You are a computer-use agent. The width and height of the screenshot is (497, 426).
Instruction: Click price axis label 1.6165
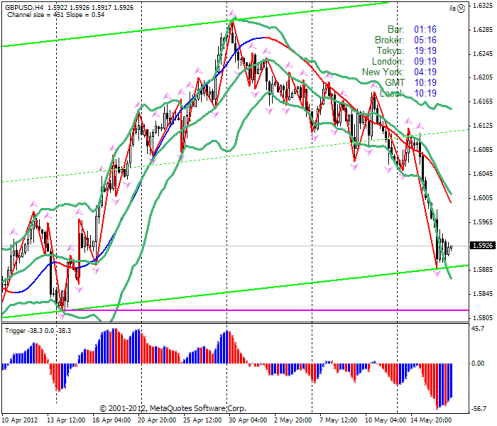coord(483,101)
